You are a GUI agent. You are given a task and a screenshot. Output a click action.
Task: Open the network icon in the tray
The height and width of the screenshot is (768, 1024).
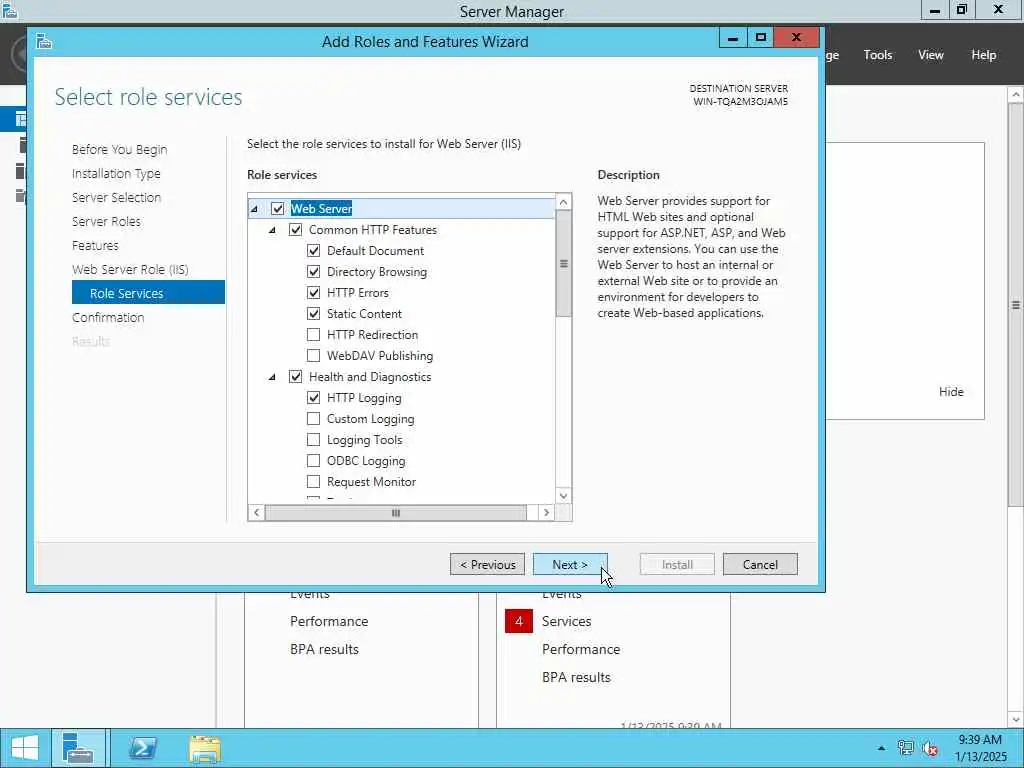(x=905, y=748)
